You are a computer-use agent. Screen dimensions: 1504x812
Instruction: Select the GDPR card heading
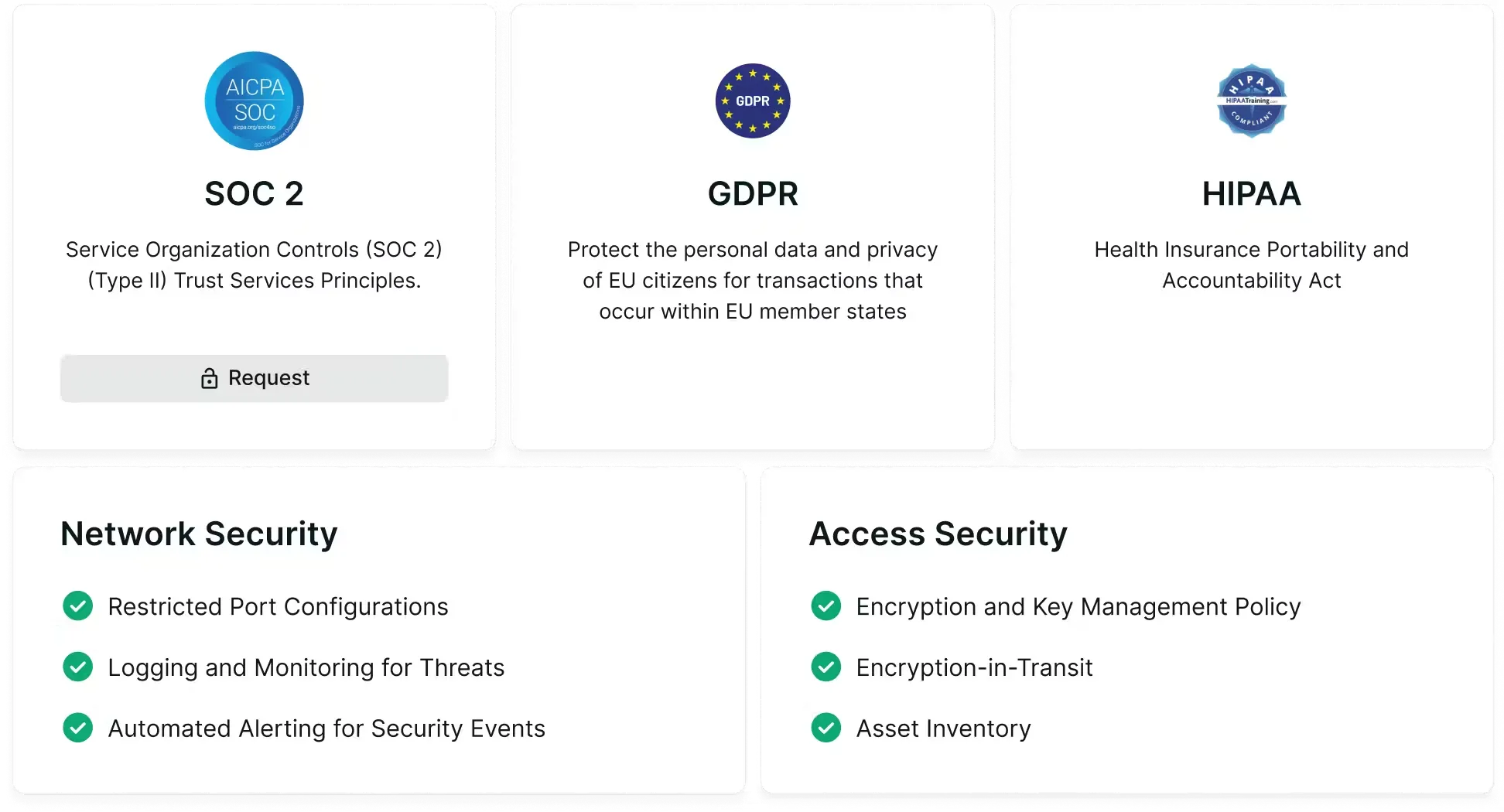752,193
